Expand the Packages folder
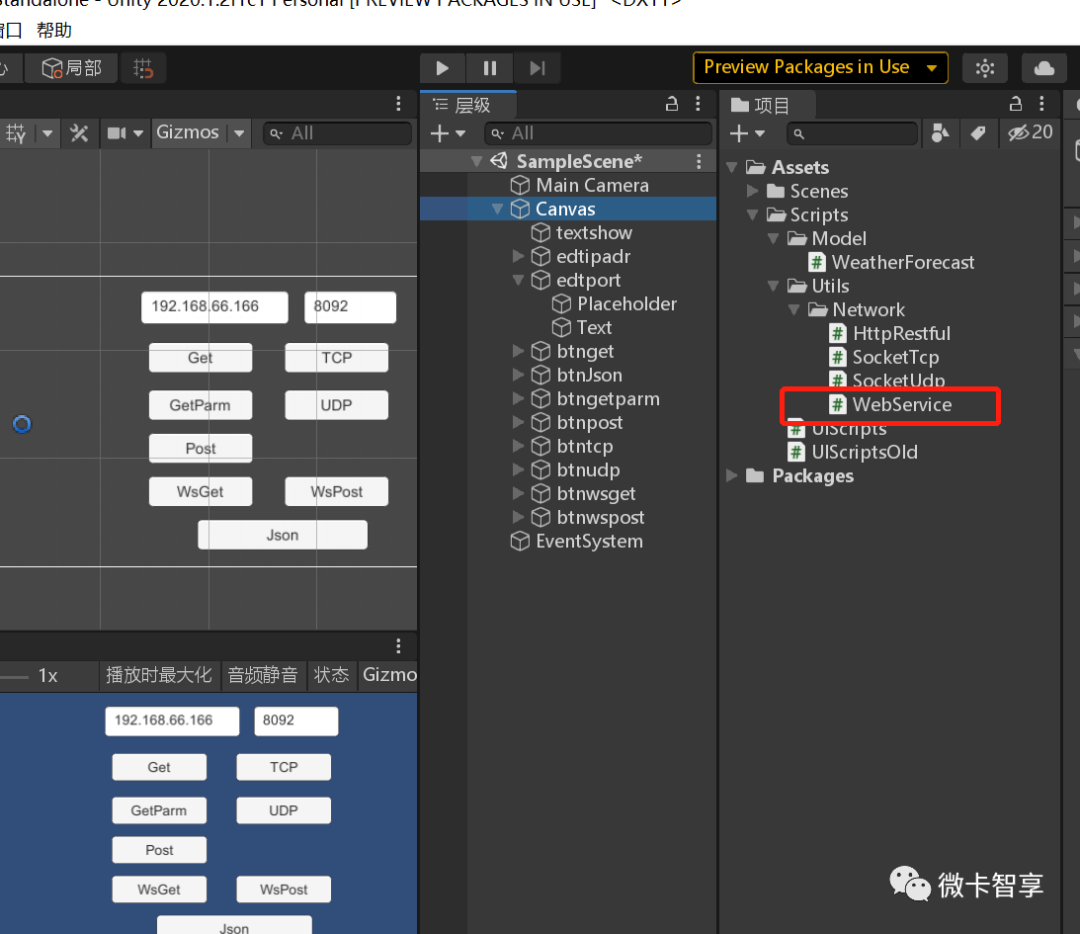 coord(732,476)
